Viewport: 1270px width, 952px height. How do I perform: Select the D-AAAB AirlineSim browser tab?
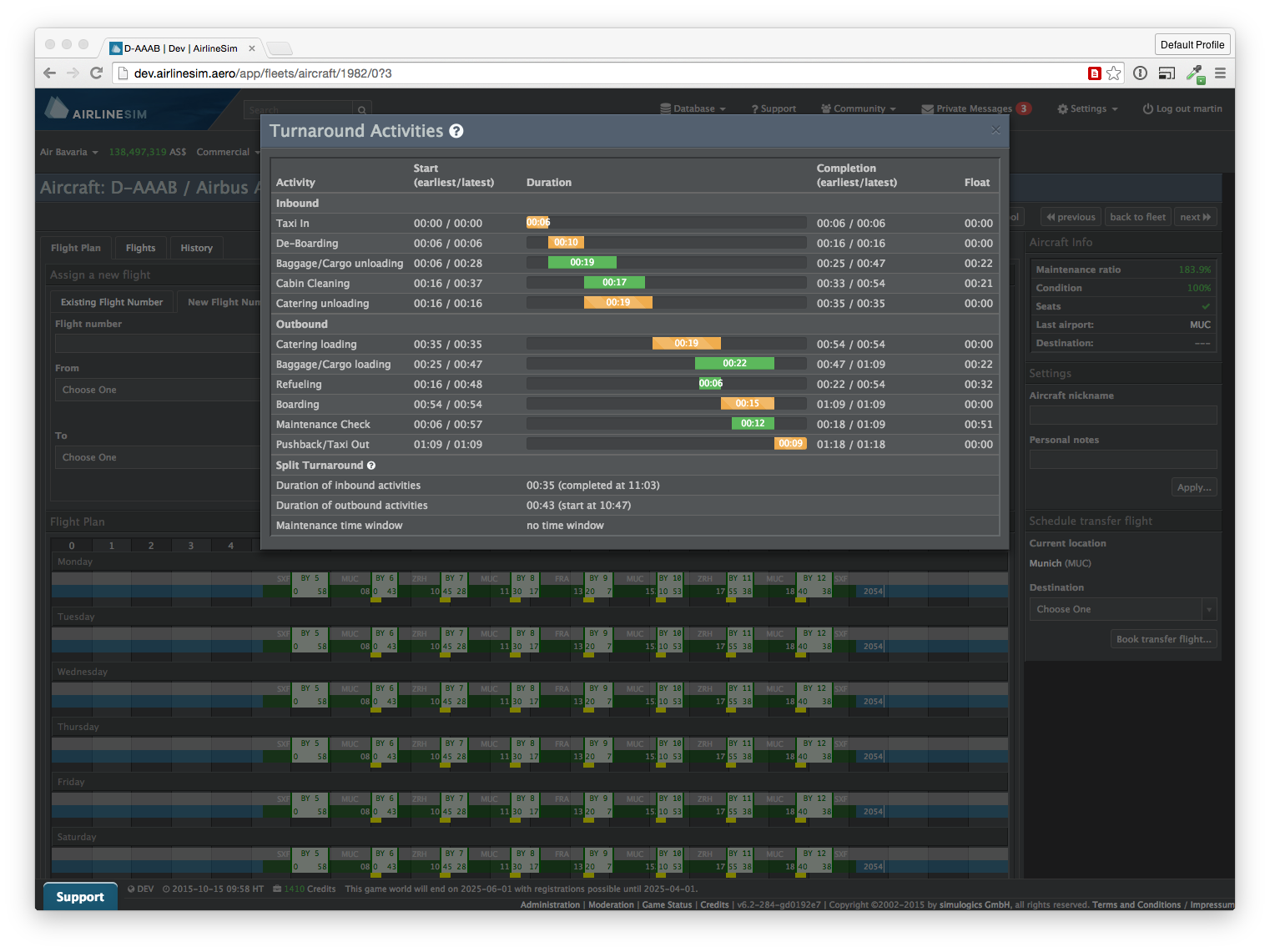(181, 48)
